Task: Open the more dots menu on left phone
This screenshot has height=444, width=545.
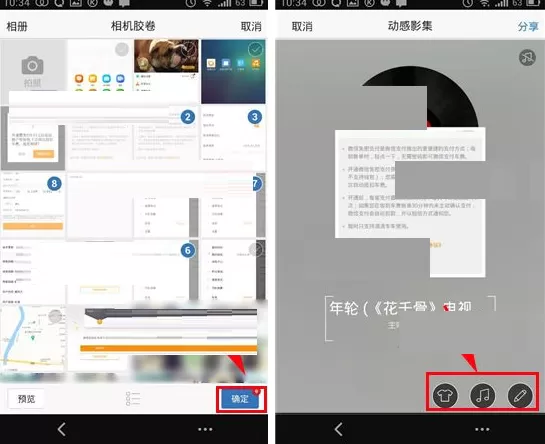Action: tap(205, 429)
